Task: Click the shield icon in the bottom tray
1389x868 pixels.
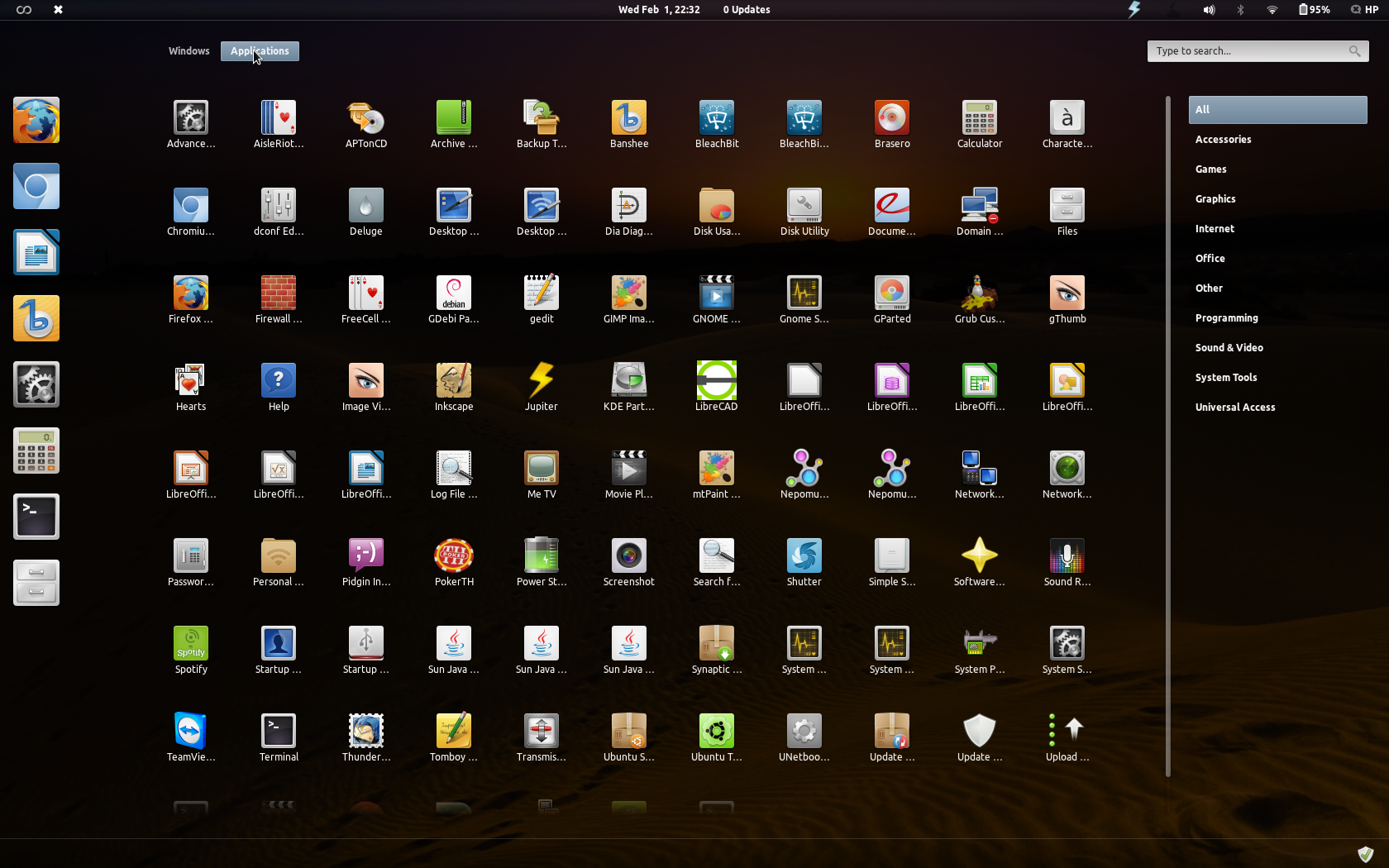Action: pos(1366,854)
